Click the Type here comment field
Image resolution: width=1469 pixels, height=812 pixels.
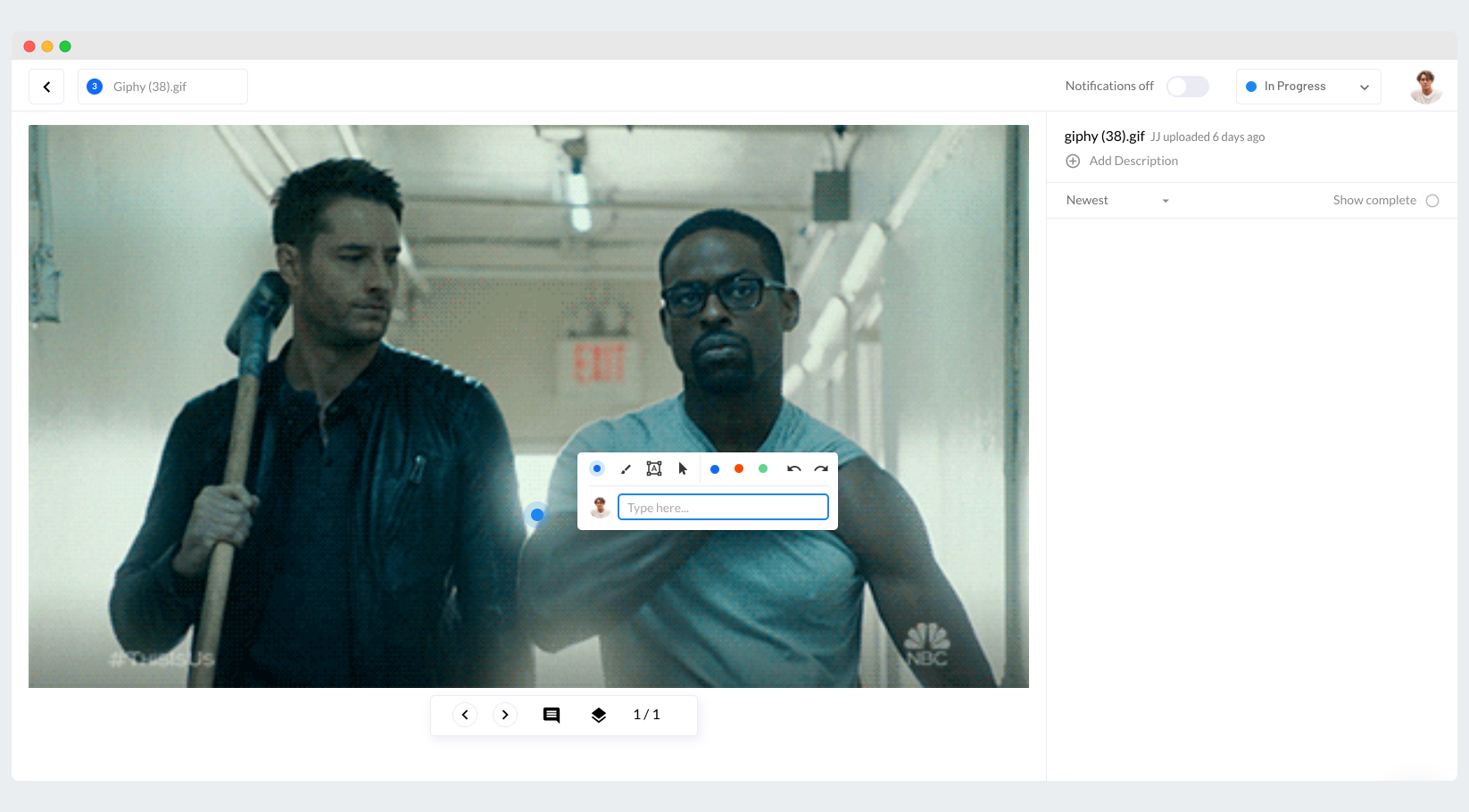tap(723, 508)
